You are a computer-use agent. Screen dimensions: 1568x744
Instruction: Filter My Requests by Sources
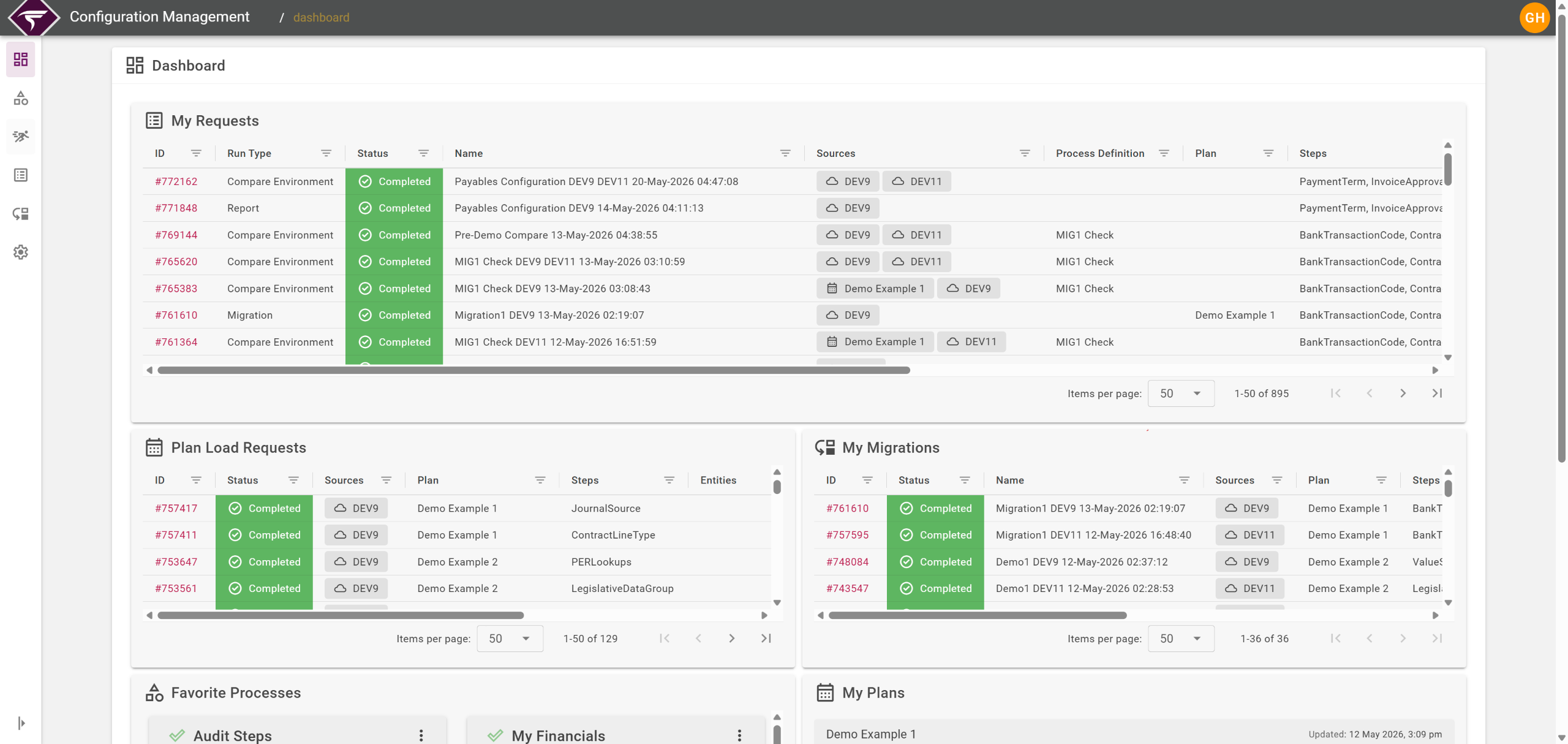1025,153
